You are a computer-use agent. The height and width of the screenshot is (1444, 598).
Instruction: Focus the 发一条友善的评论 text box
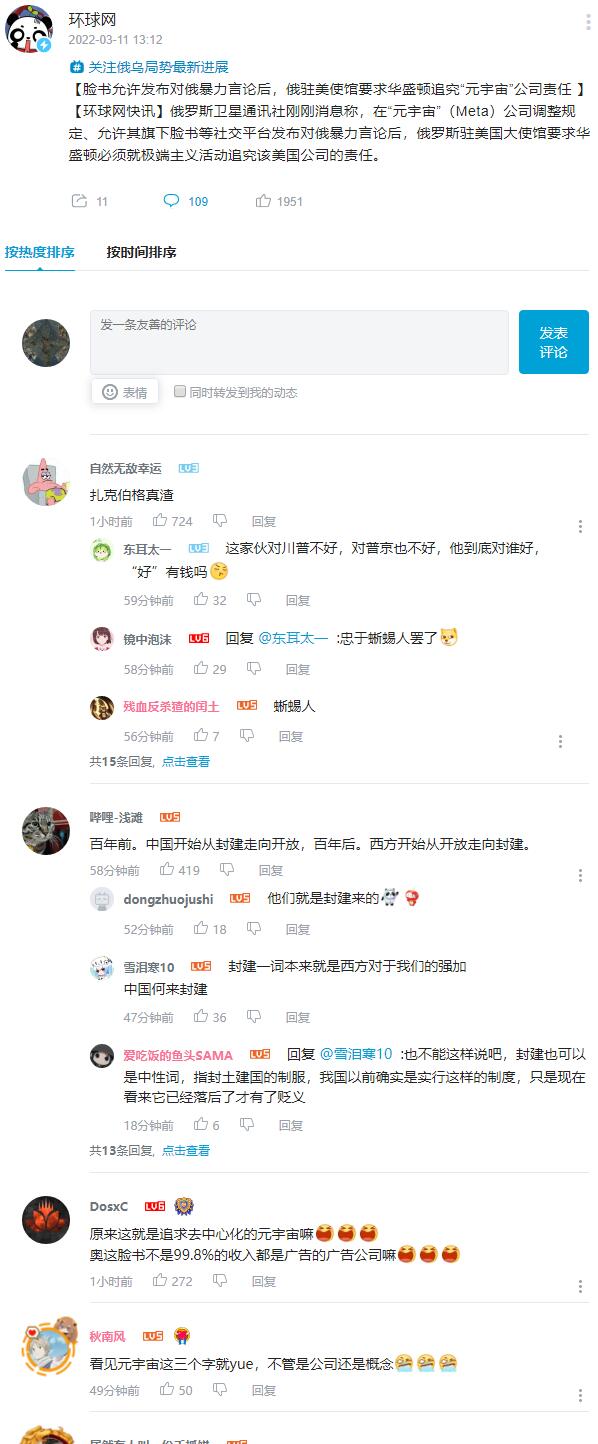tap(299, 342)
